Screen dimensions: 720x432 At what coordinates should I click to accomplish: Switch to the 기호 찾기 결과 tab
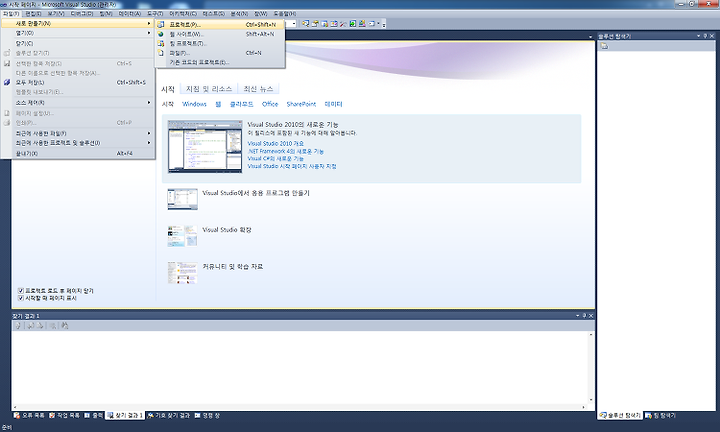169,415
